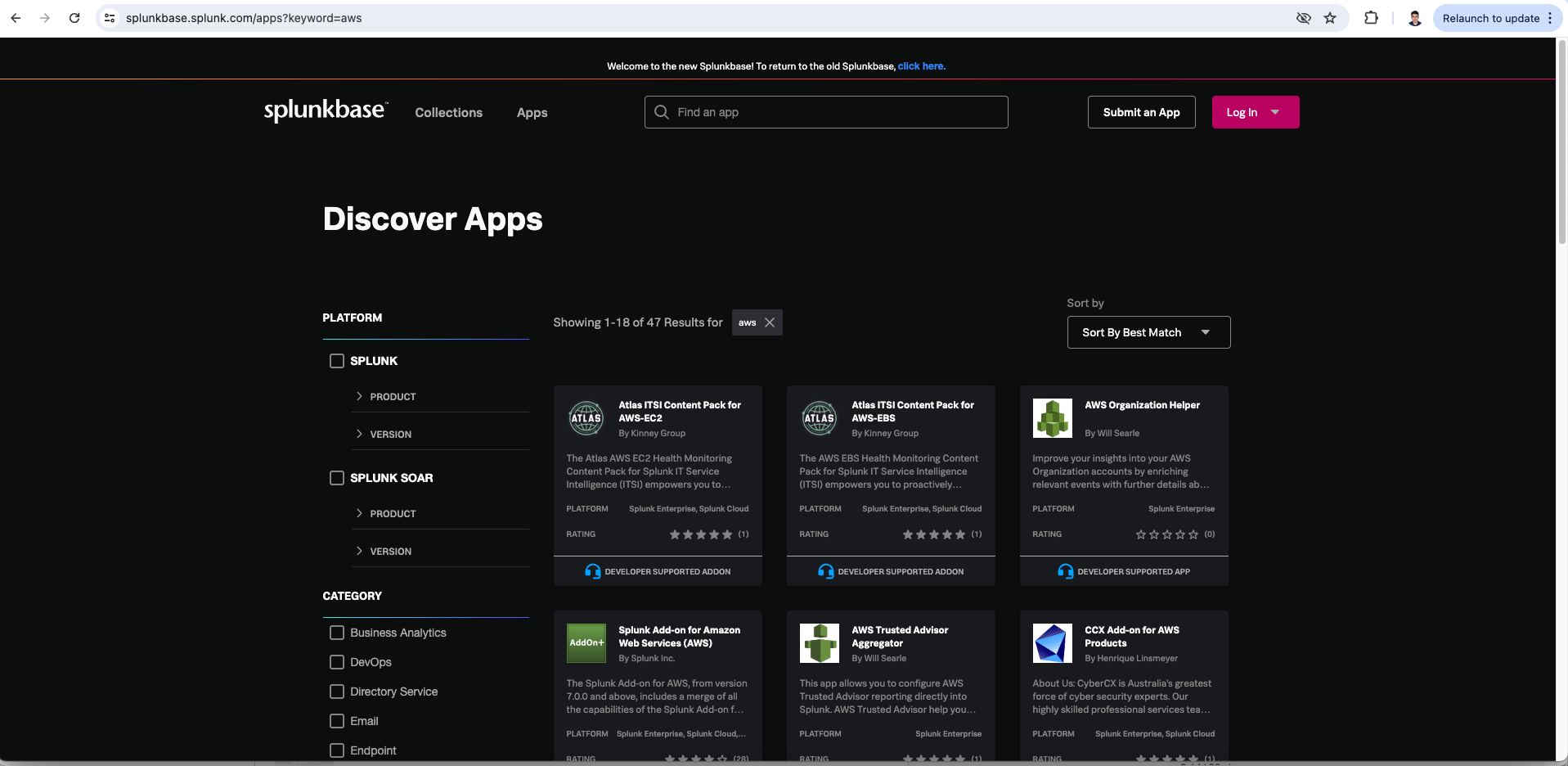
Task: Enable the Directory Service category filter
Action: point(337,692)
